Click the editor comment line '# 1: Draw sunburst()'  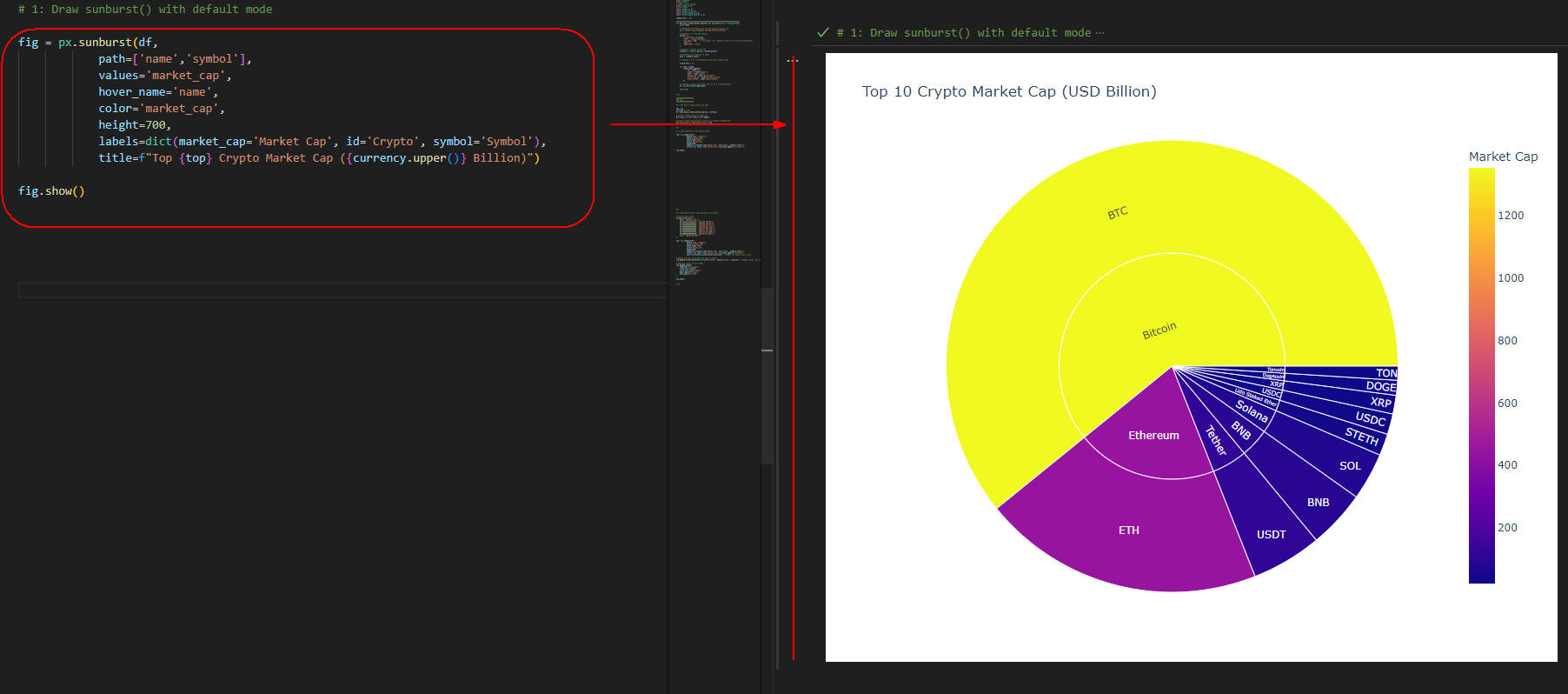145,10
